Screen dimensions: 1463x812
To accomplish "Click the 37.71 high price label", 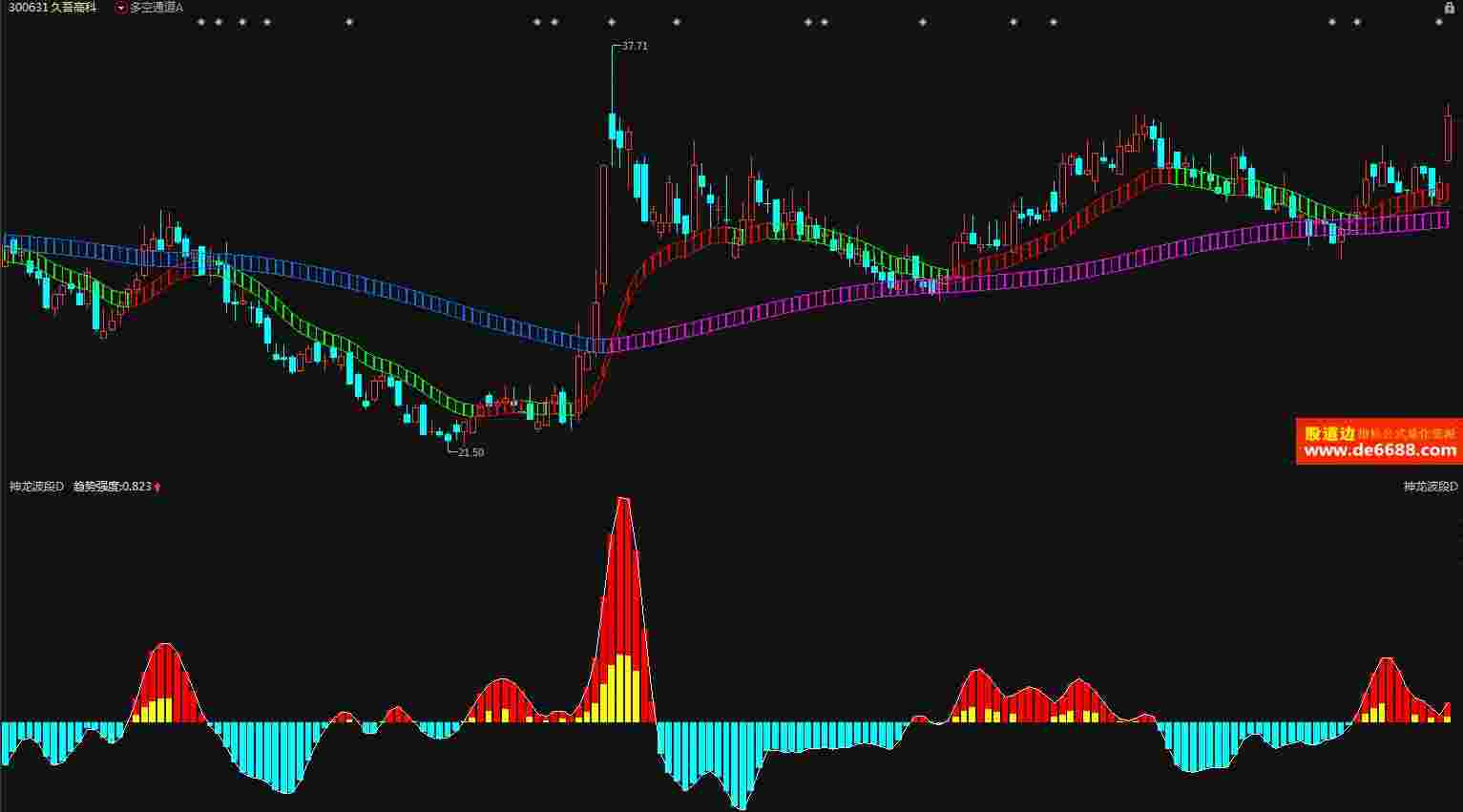I will point(634,46).
